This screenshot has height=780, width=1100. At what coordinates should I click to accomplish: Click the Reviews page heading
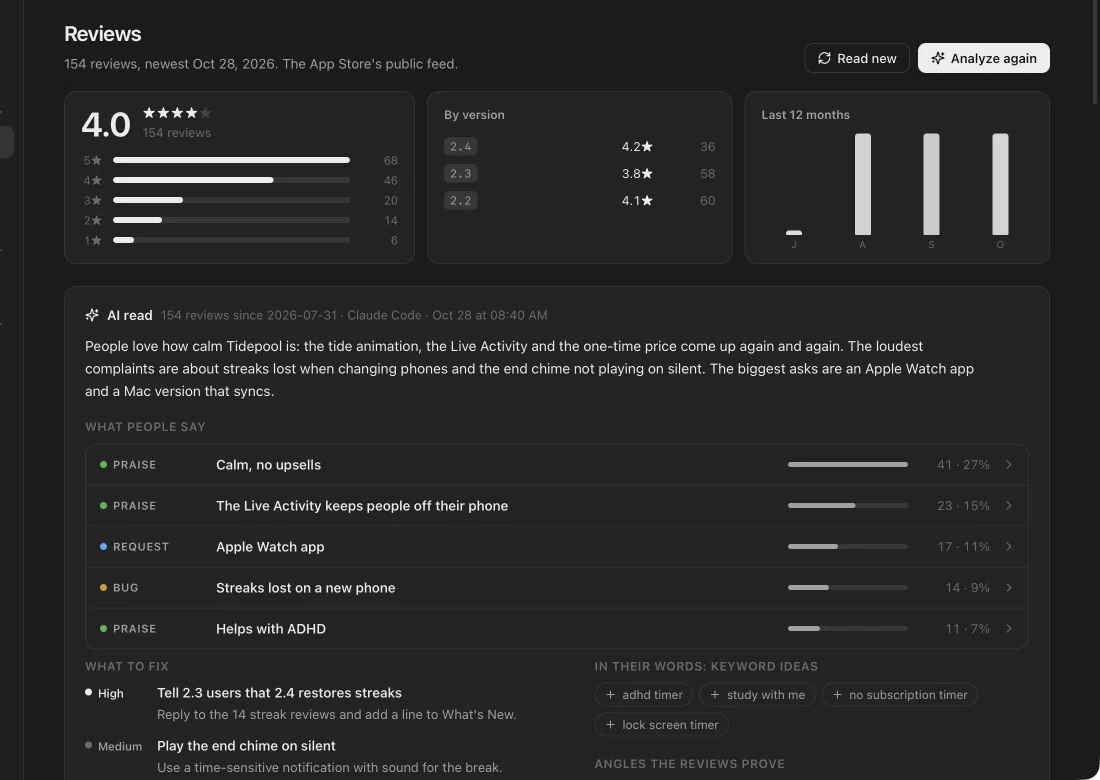tap(103, 34)
